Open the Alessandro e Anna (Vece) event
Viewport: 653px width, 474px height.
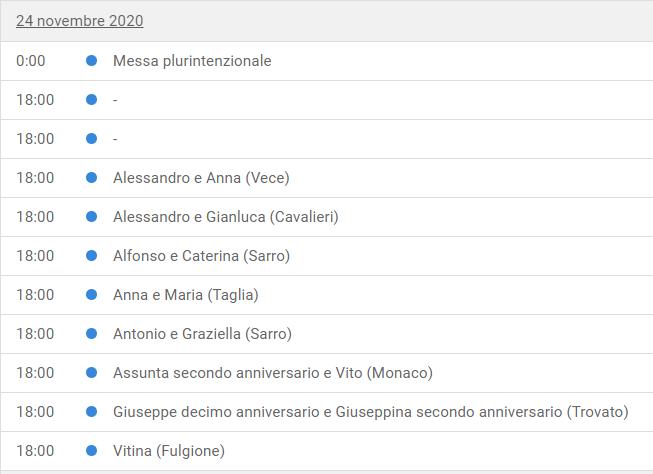point(201,178)
